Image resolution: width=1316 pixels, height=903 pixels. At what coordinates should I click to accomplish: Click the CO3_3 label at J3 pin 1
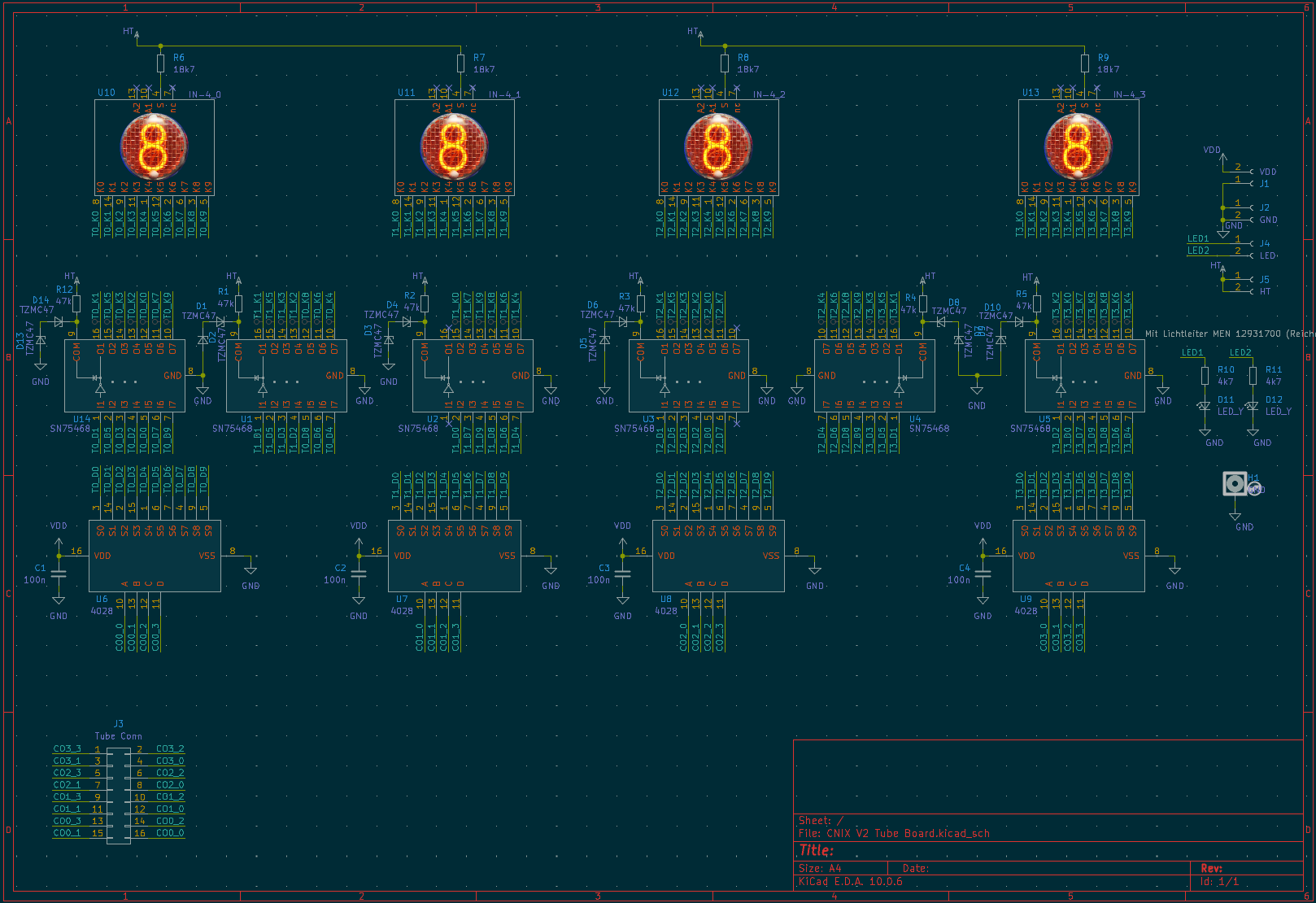(x=68, y=748)
